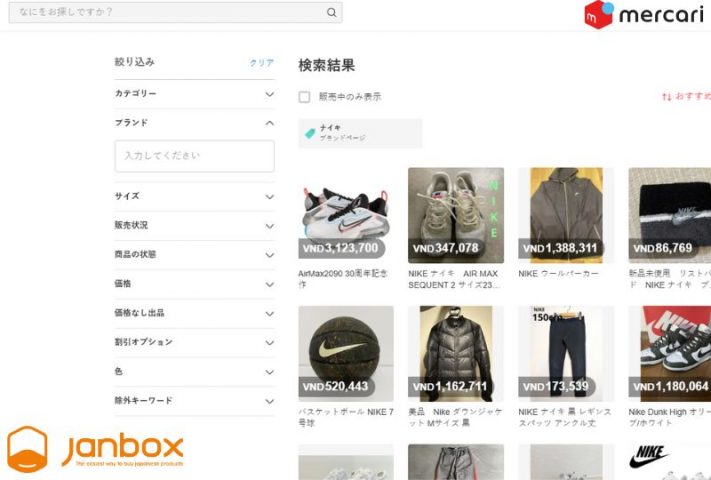The image size is (711, 480).
Task: Click the sort arrows icon
Action: (x=666, y=97)
